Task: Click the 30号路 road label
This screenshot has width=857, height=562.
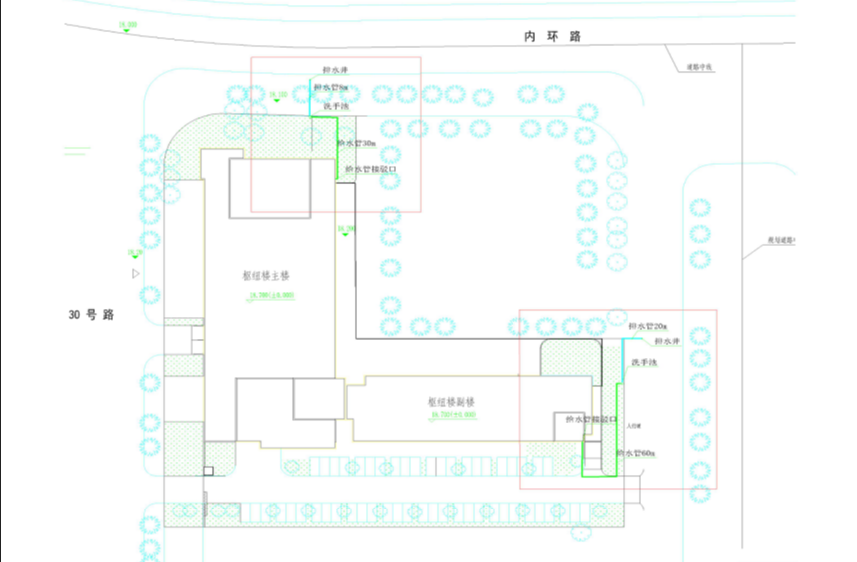Action: coord(91,314)
